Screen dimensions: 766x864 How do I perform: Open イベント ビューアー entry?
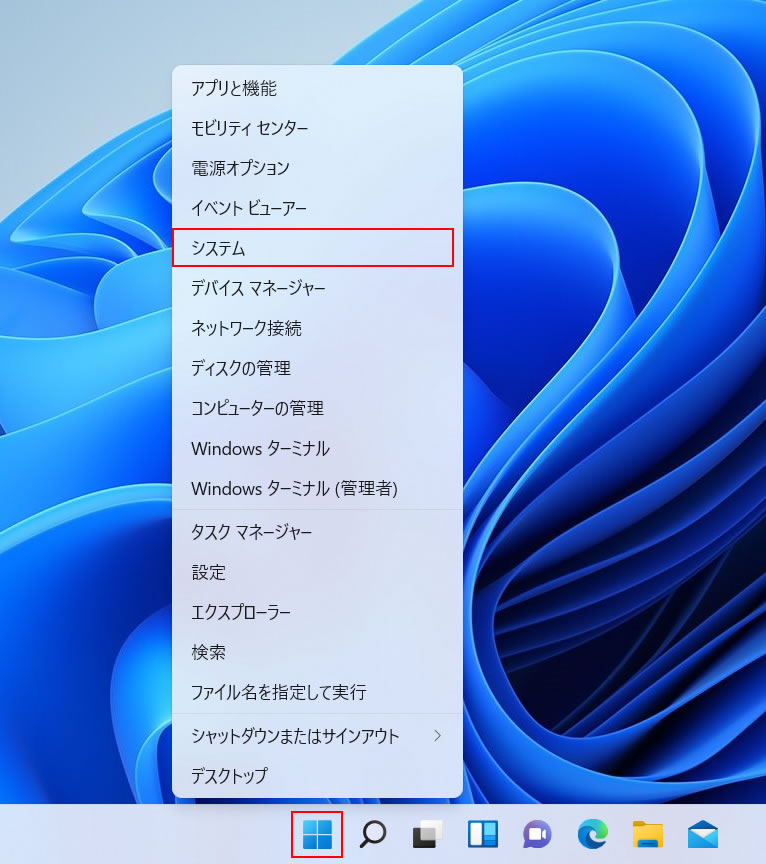click(x=317, y=208)
